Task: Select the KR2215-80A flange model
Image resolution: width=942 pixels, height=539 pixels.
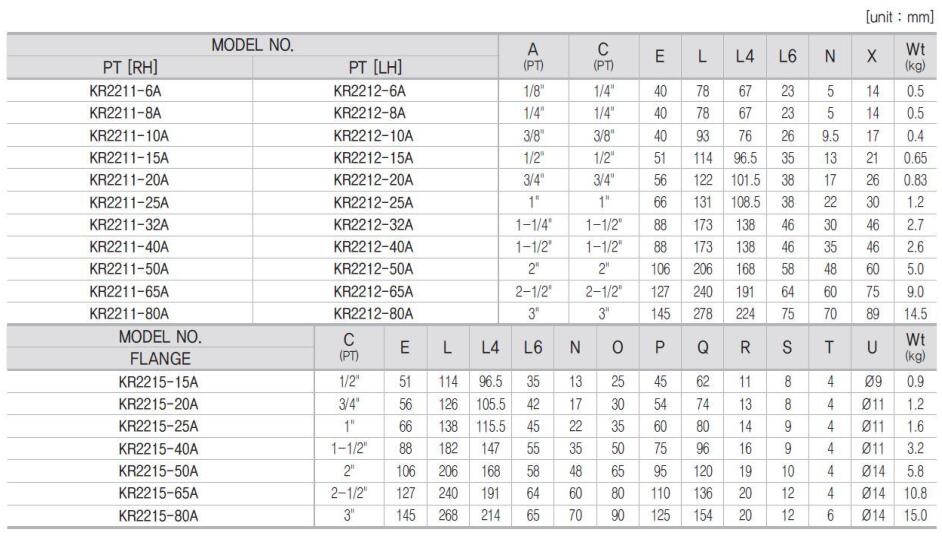Action: click(x=159, y=516)
